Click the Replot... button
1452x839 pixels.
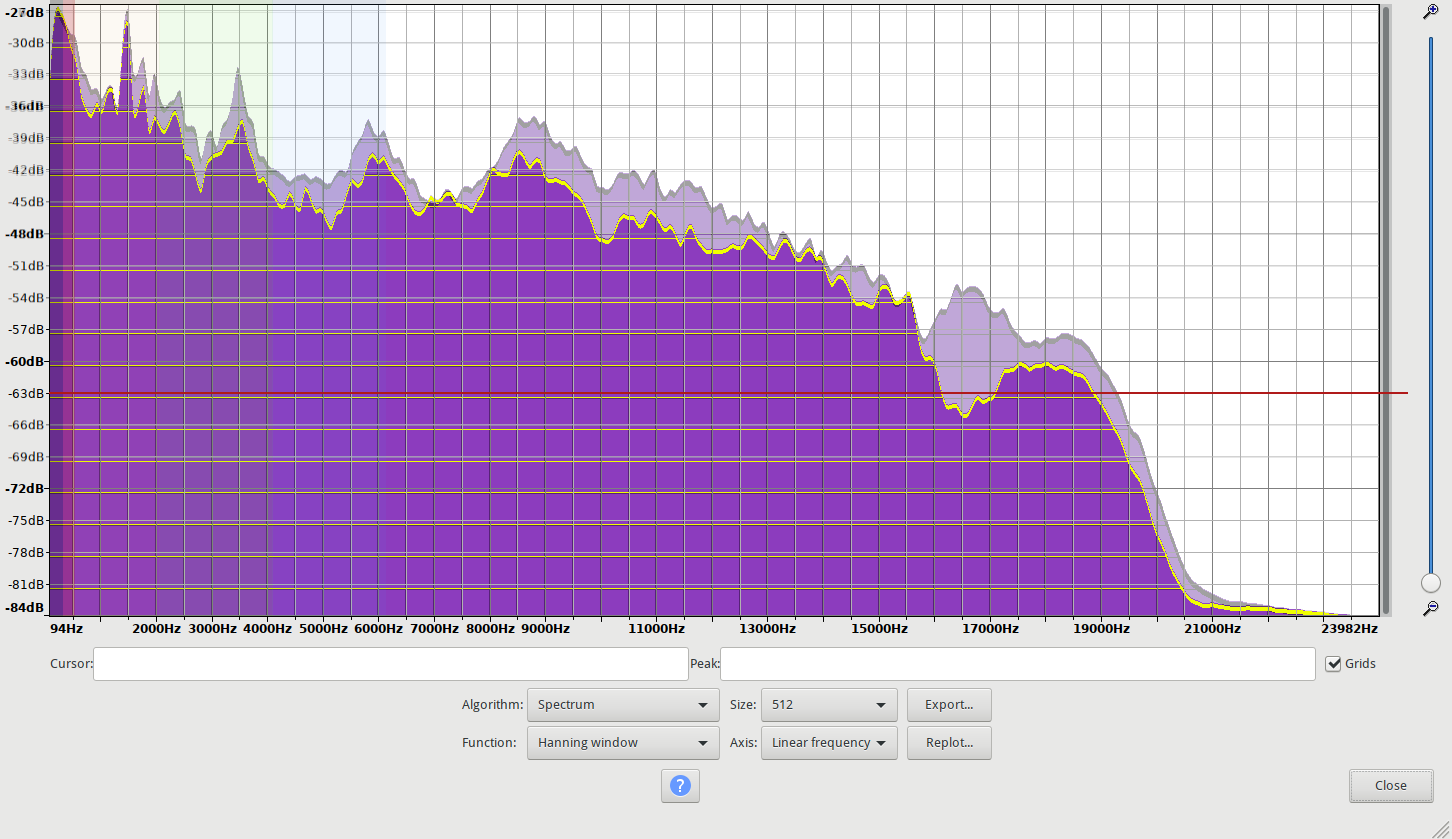coord(949,743)
